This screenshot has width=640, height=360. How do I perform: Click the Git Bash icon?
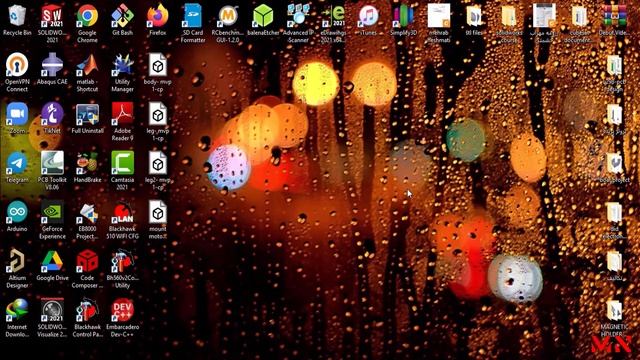pyautogui.click(x=122, y=16)
